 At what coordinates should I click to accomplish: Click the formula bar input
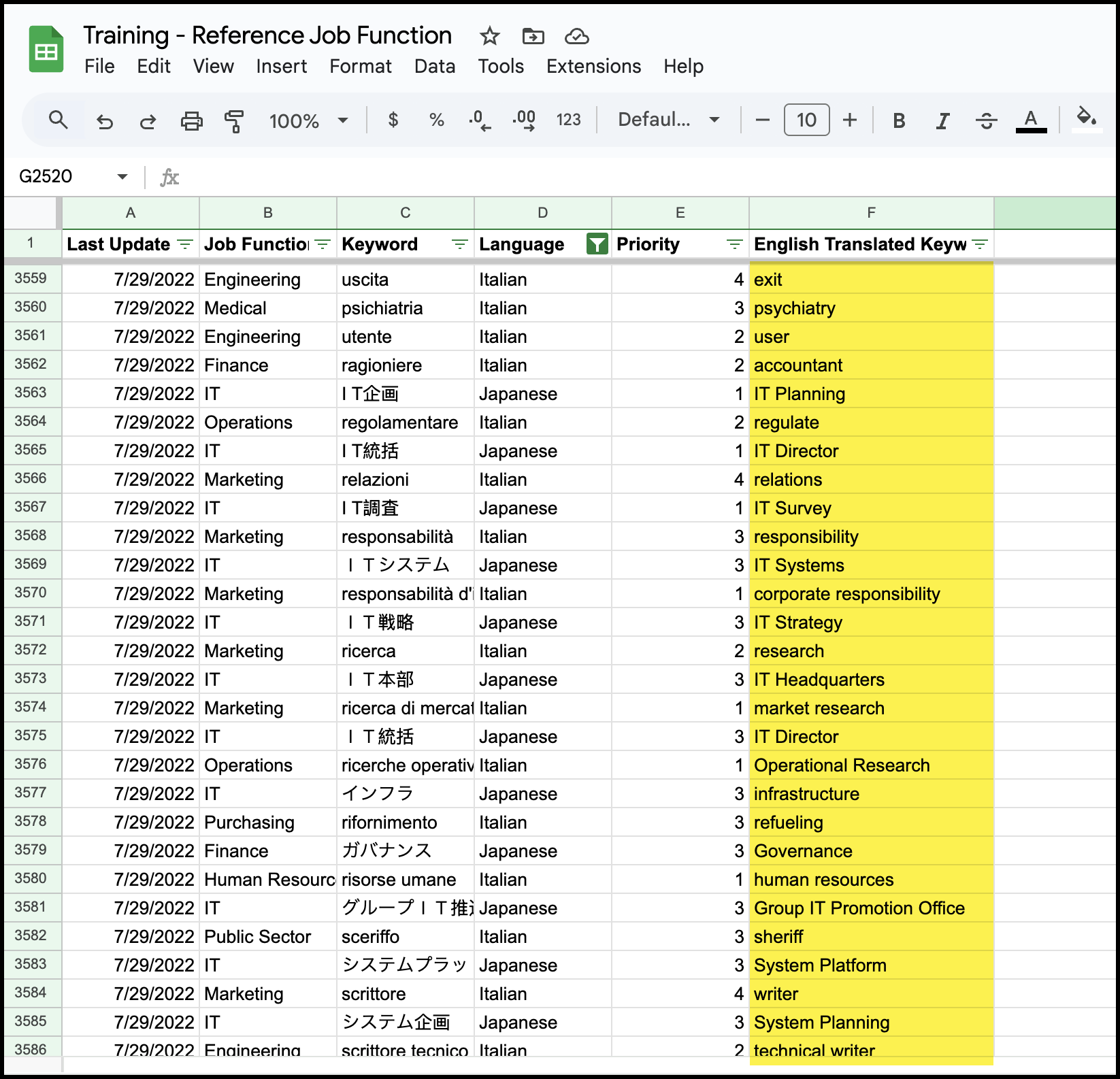click(646, 177)
